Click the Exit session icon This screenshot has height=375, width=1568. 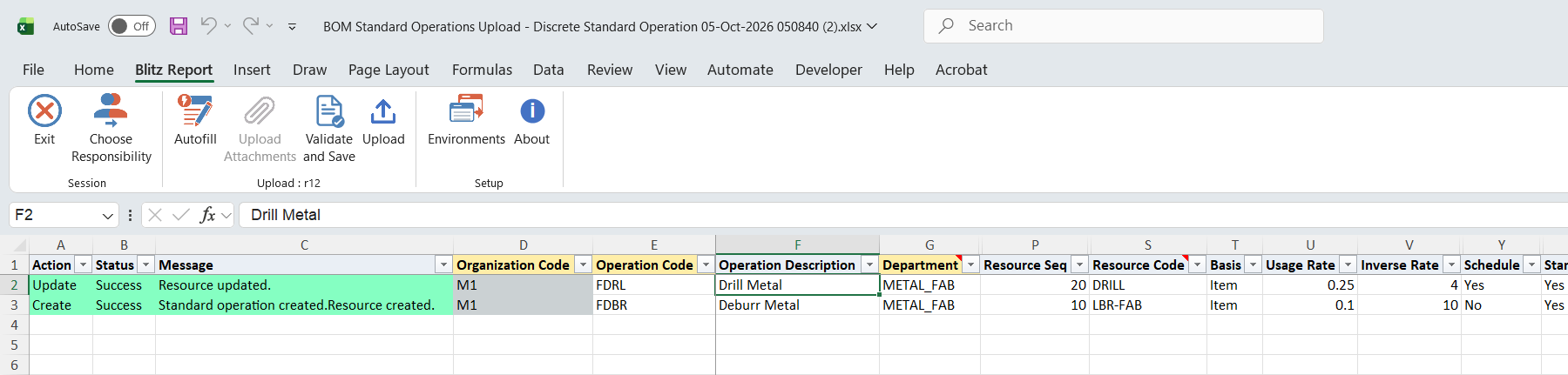tap(44, 111)
